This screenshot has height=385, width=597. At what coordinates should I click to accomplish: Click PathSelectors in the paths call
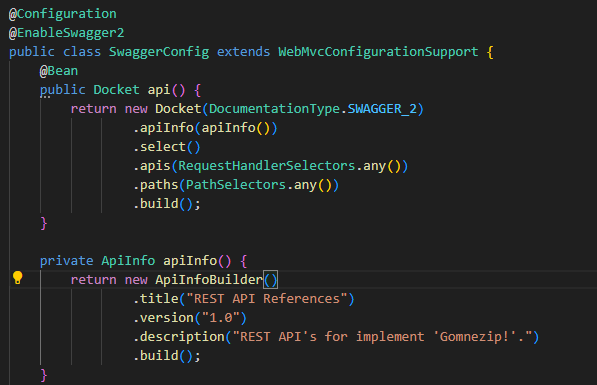pos(236,185)
